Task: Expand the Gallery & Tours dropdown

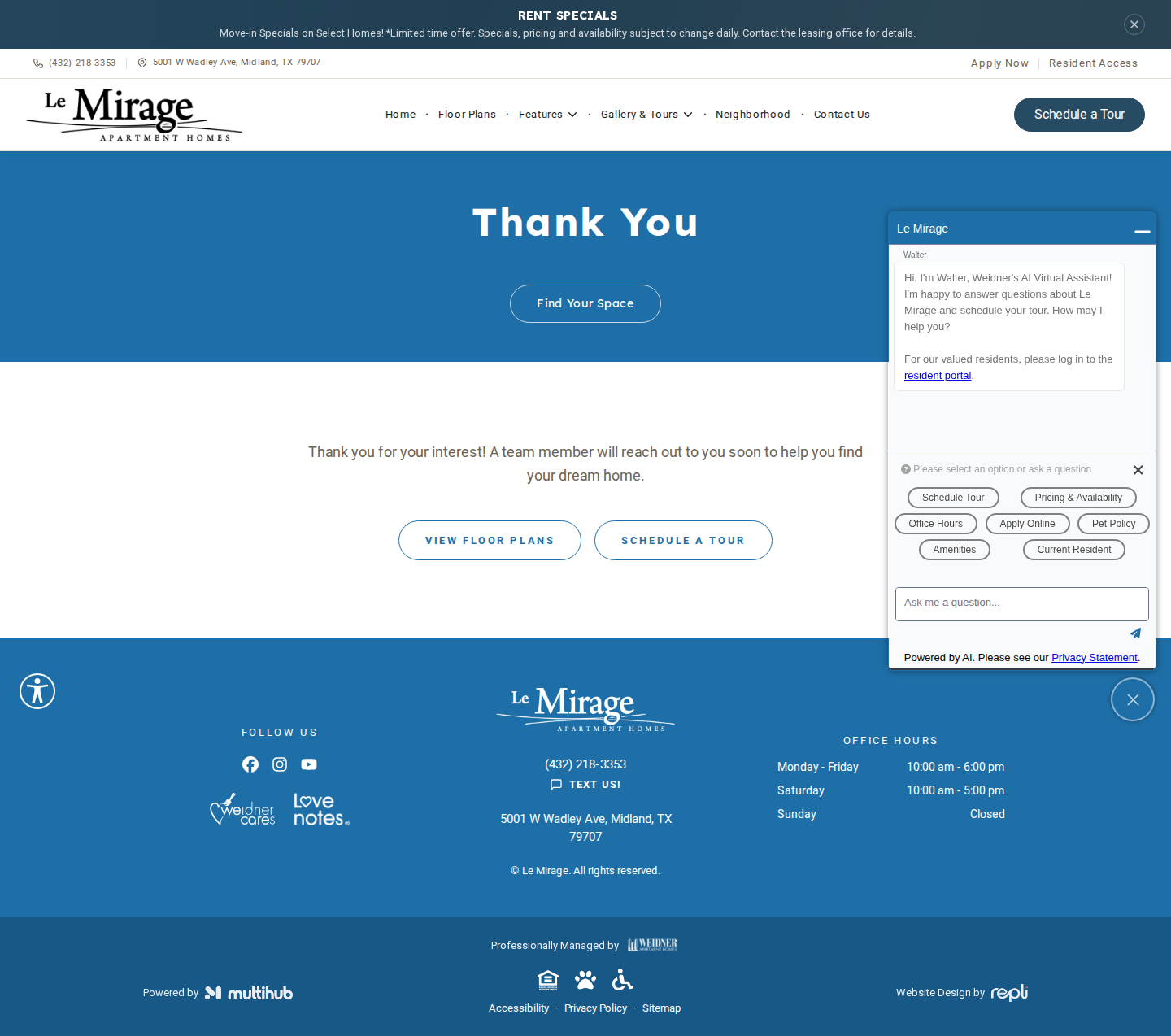Action: (646, 115)
